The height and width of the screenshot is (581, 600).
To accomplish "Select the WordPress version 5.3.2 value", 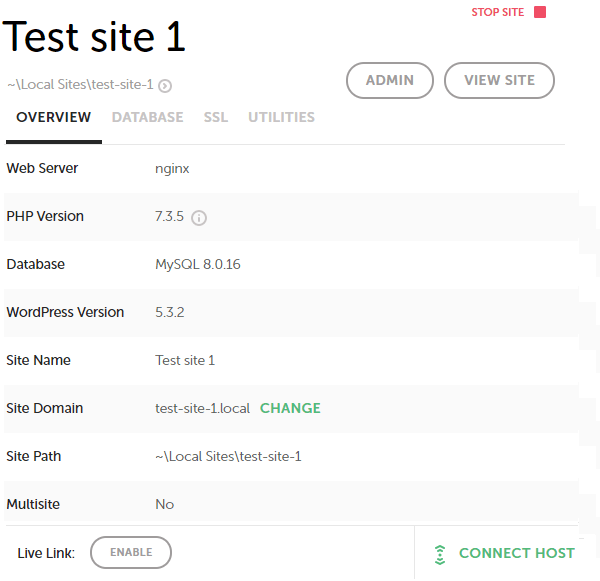I will click(170, 312).
